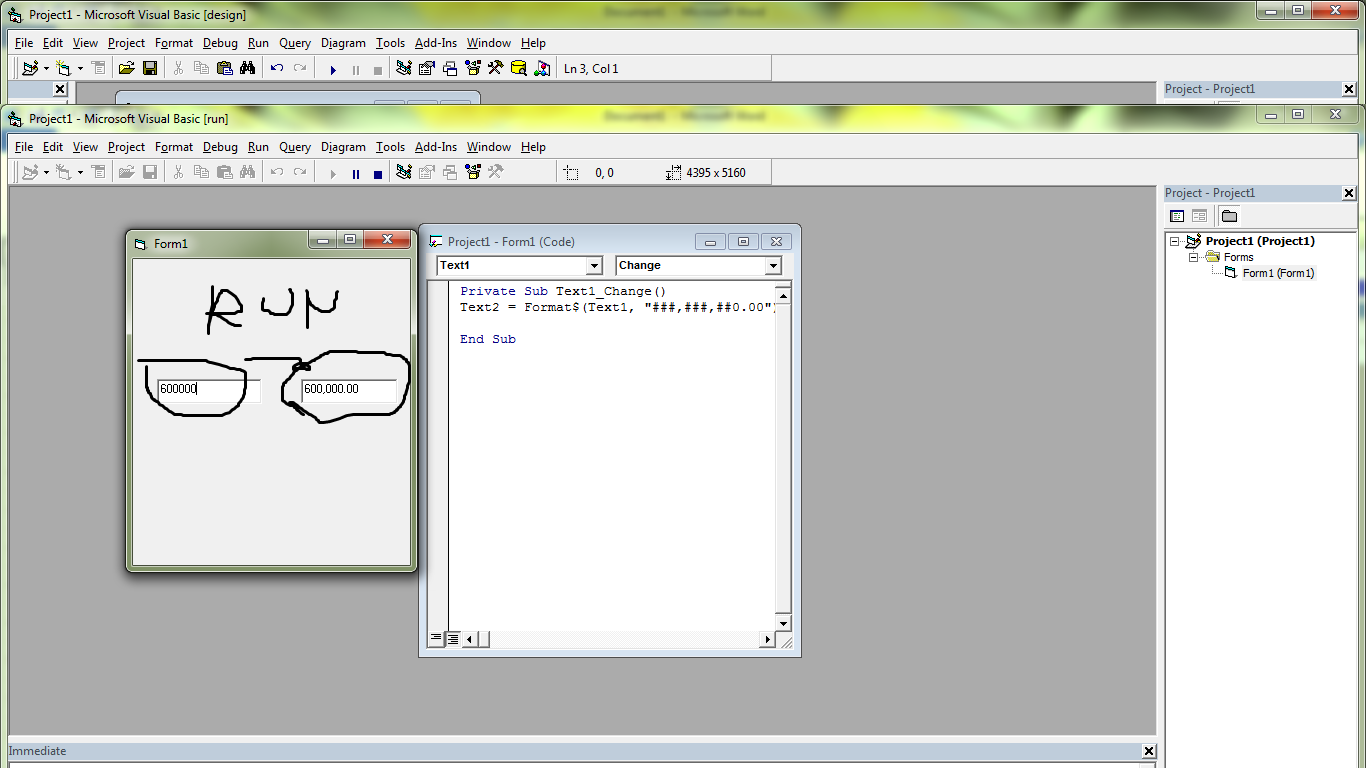Select Forms folder in project tree
Image resolution: width=1366 pixels, height=768 pixels.
click(1238, 257)
